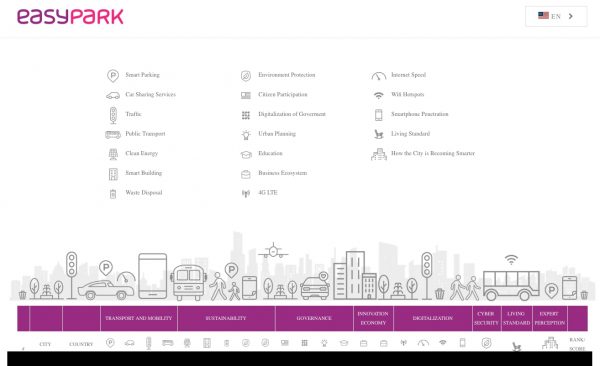Click the Internet Speed label

coord(408,75)
